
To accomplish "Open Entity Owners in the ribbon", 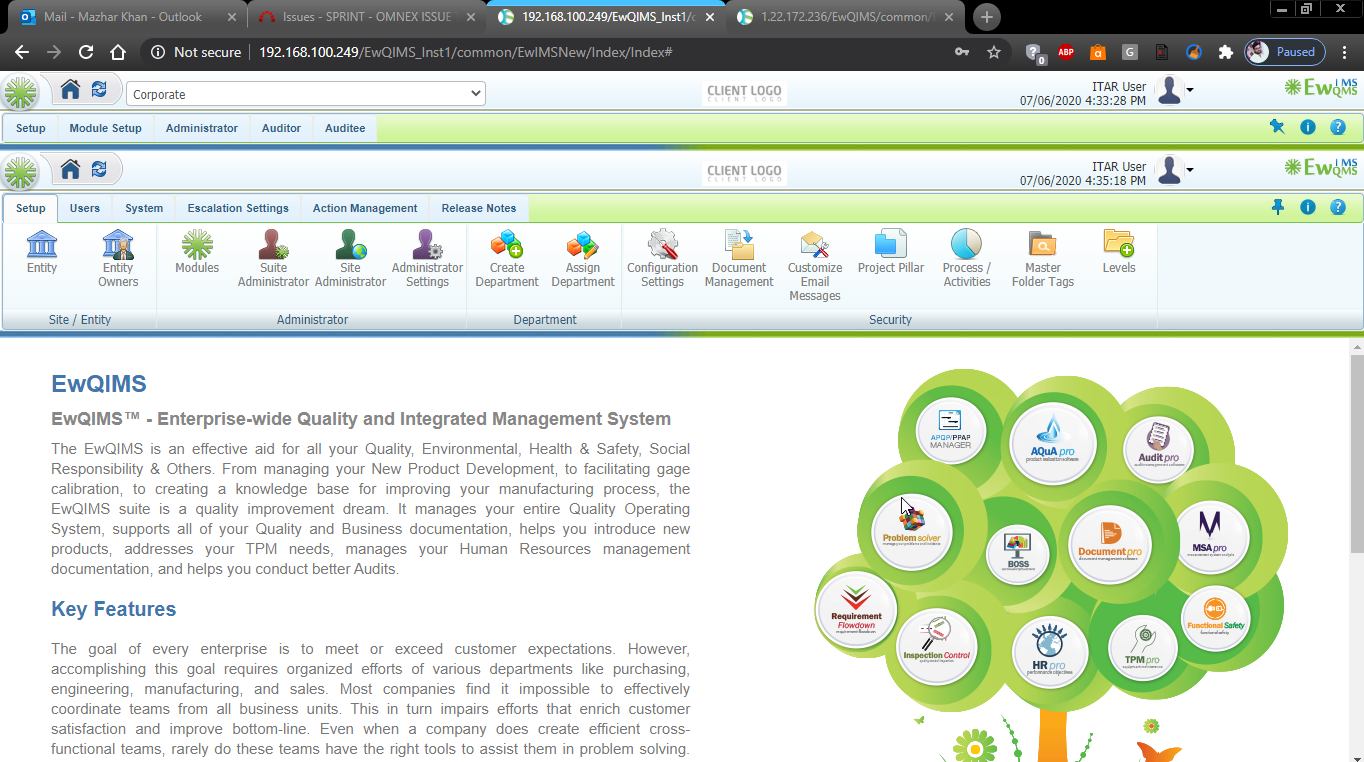I will pyautogui.click(x=118, y=259).
